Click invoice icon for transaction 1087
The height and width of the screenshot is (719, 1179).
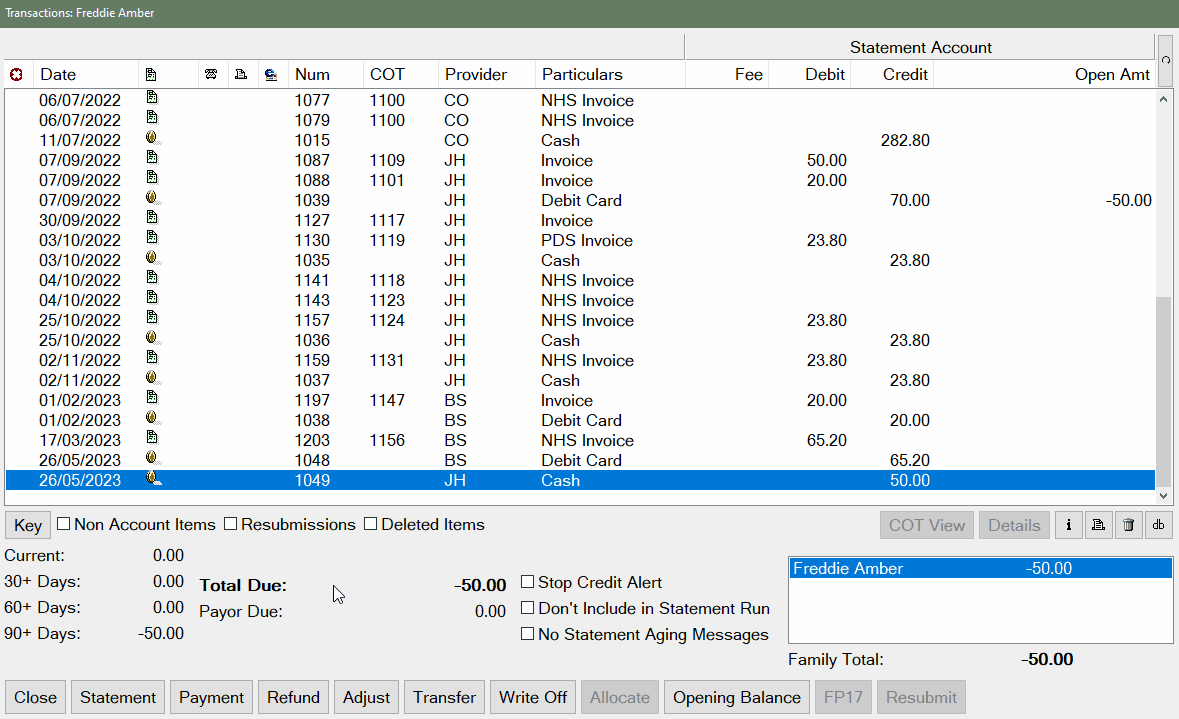tap(152, 157)
